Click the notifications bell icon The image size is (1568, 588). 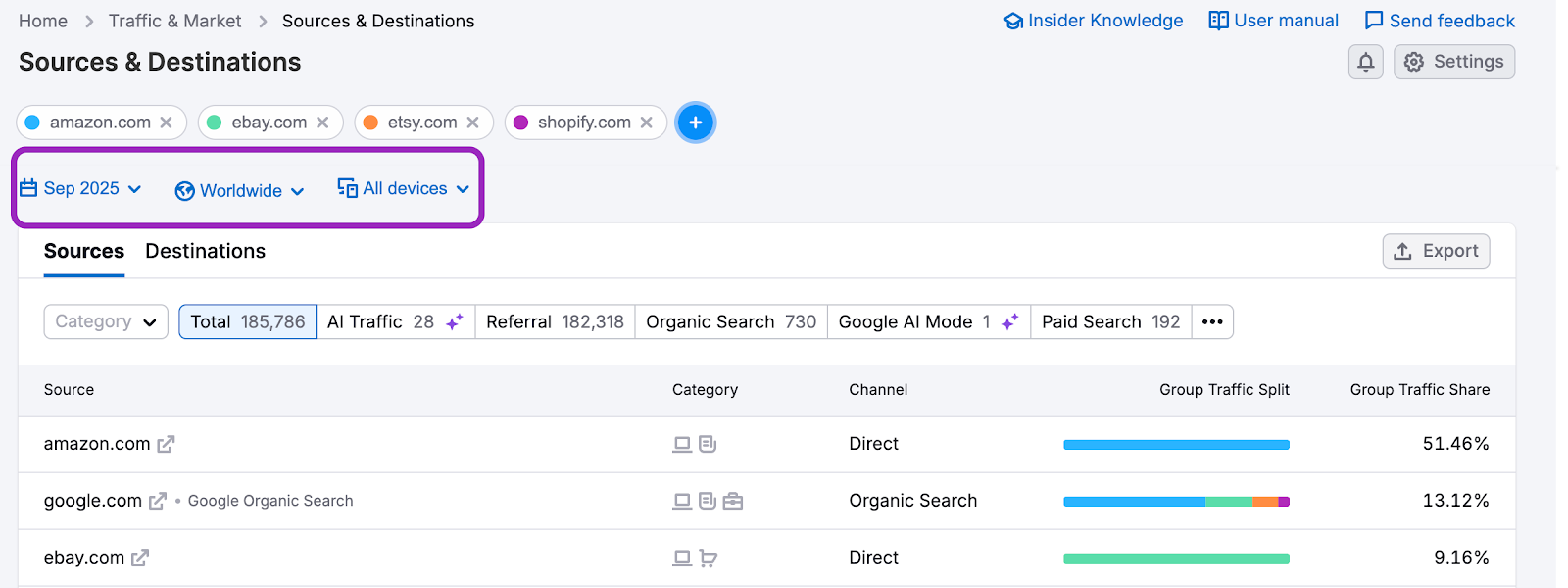[1365, 62]
